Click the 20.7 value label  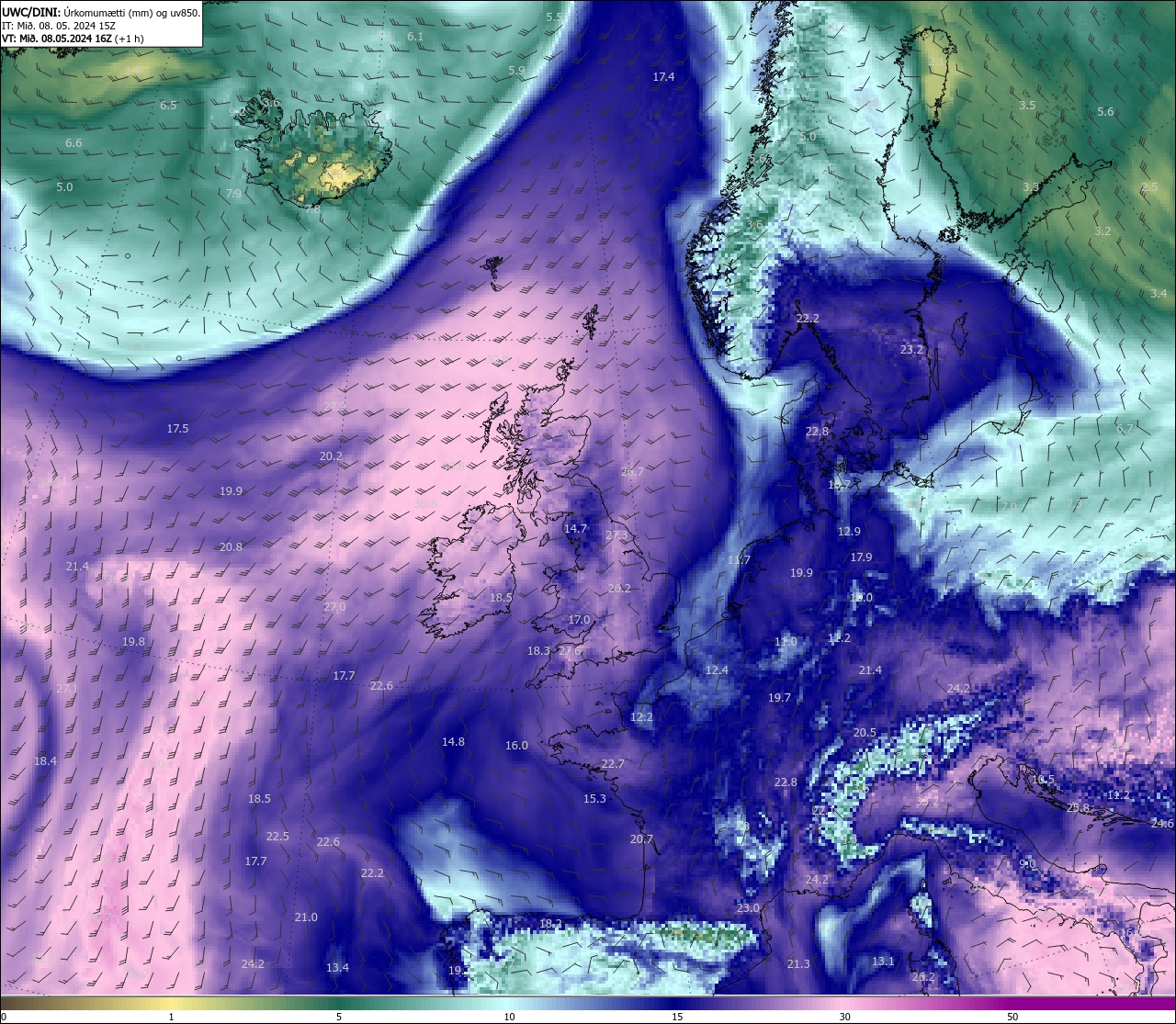coord(641,839)
